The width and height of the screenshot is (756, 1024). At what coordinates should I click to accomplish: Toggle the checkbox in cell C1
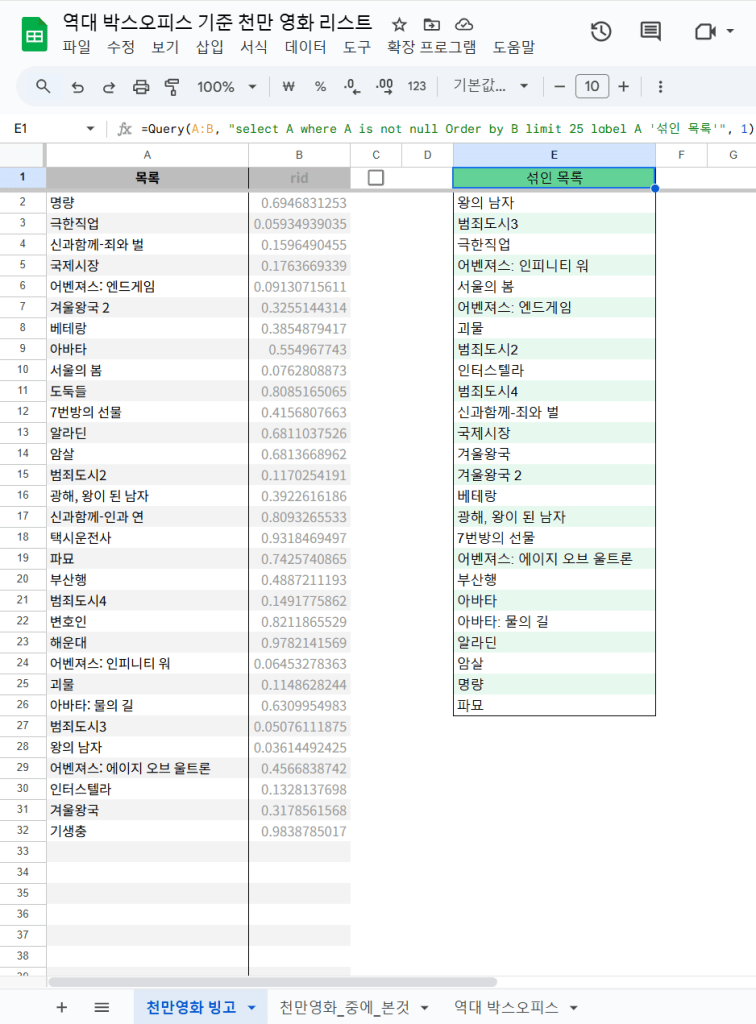click(376, 178)
